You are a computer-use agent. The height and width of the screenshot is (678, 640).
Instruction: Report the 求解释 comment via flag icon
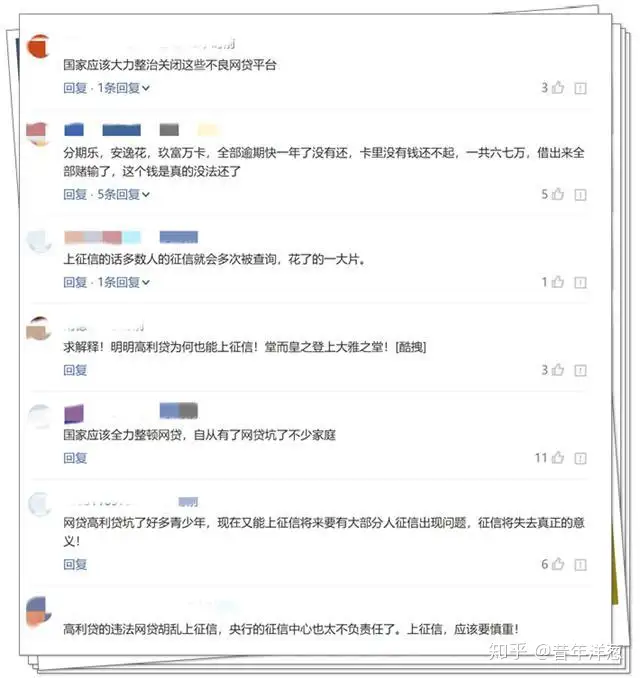point(580,370)
